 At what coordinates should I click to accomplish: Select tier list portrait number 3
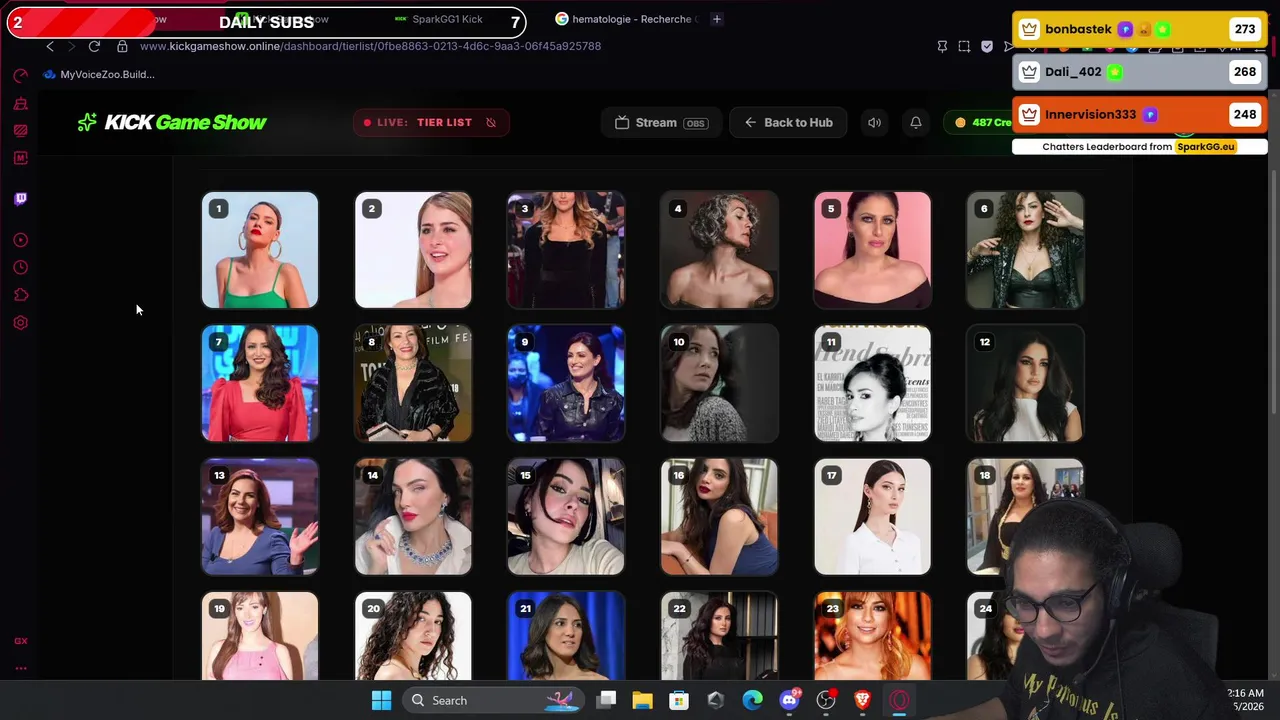(566, 250)
